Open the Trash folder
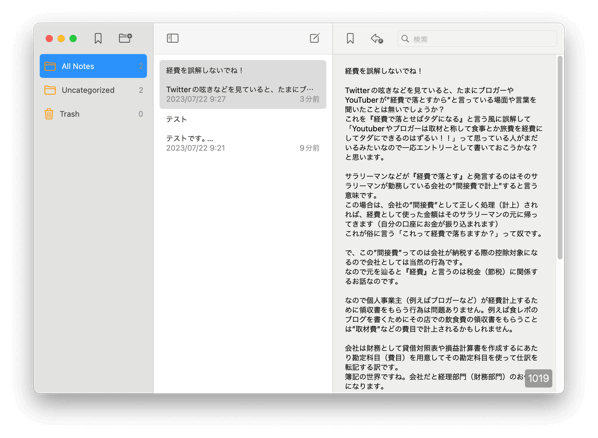The image size is (598, 438). [93, 114]
